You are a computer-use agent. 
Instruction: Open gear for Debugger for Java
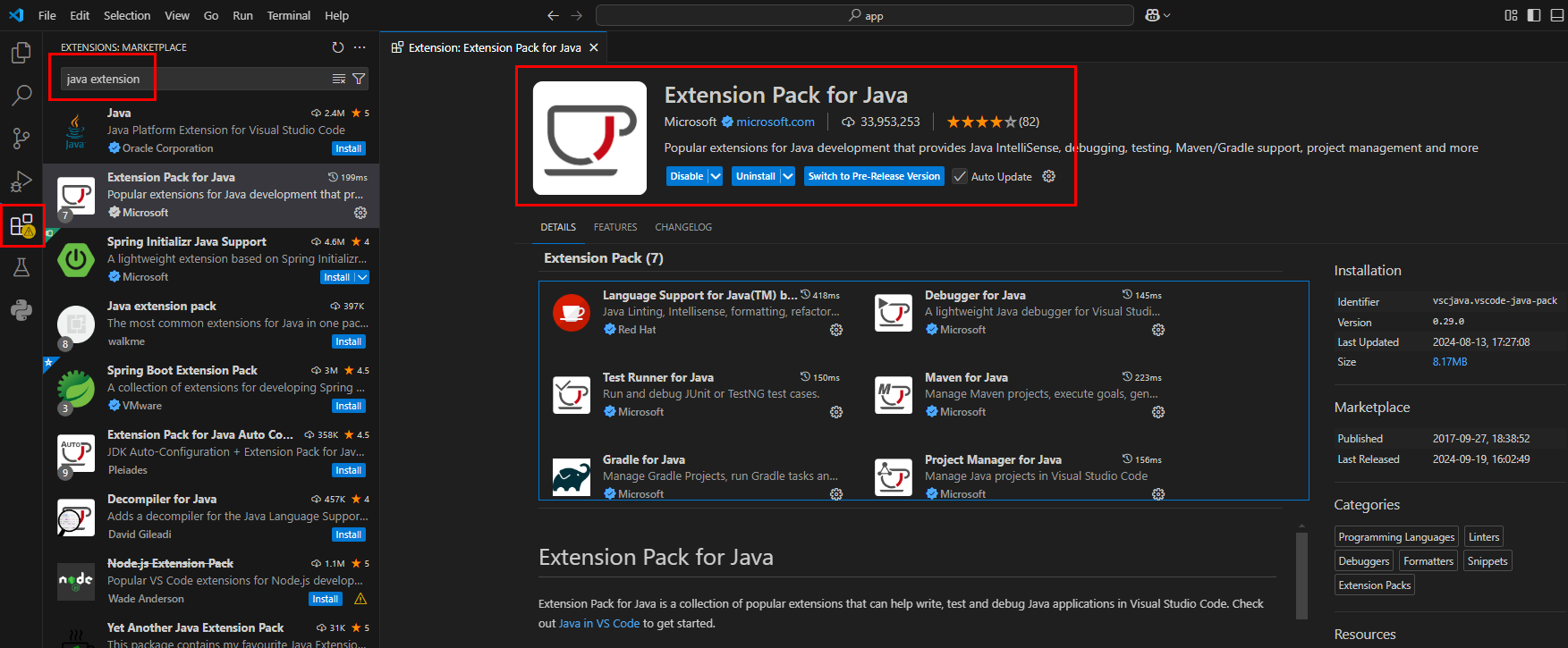pyautogui.click(x=1158, y=330)
